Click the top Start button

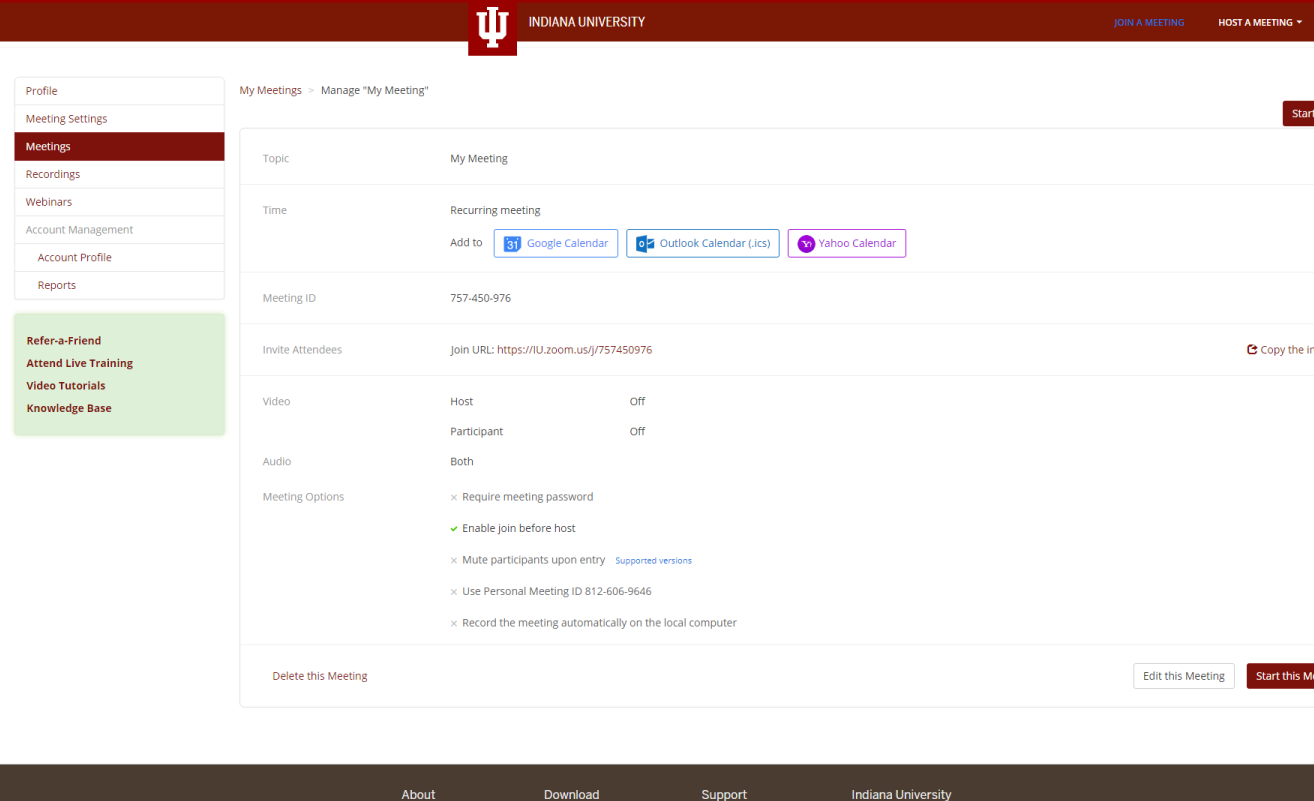pos(1298,113)
